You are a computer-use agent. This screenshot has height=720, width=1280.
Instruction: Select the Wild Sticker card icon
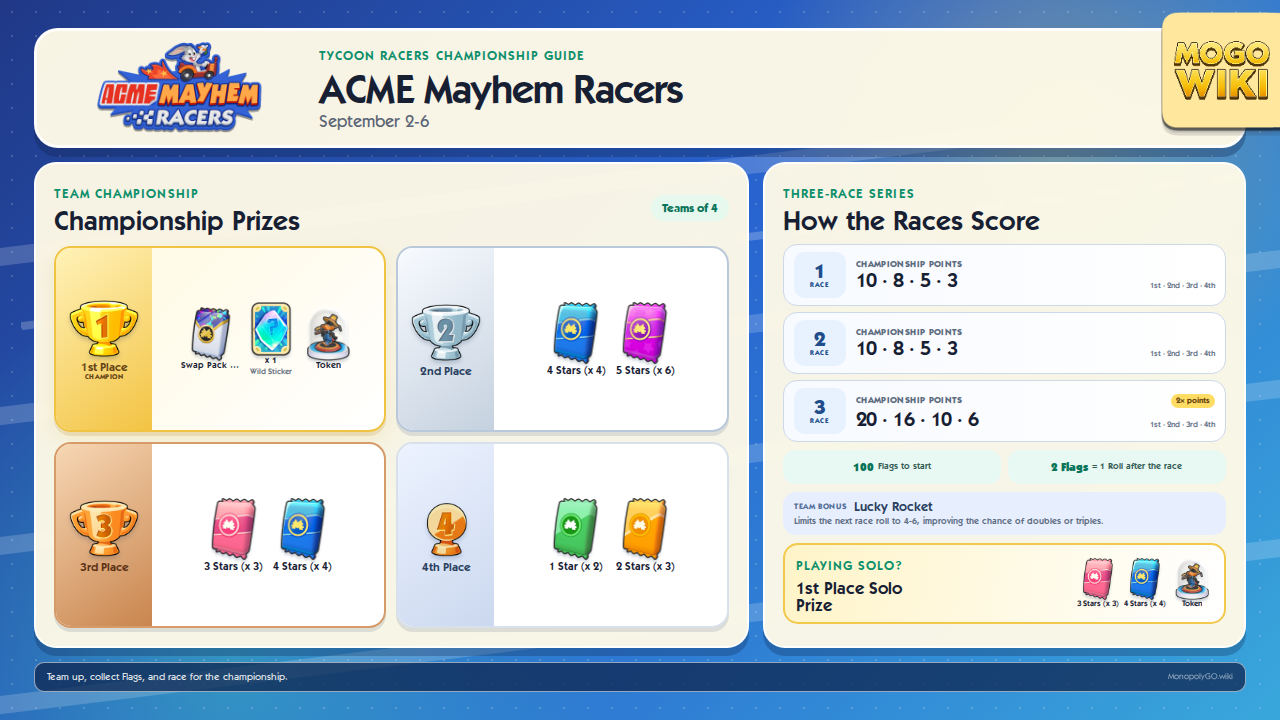[270, 329]
